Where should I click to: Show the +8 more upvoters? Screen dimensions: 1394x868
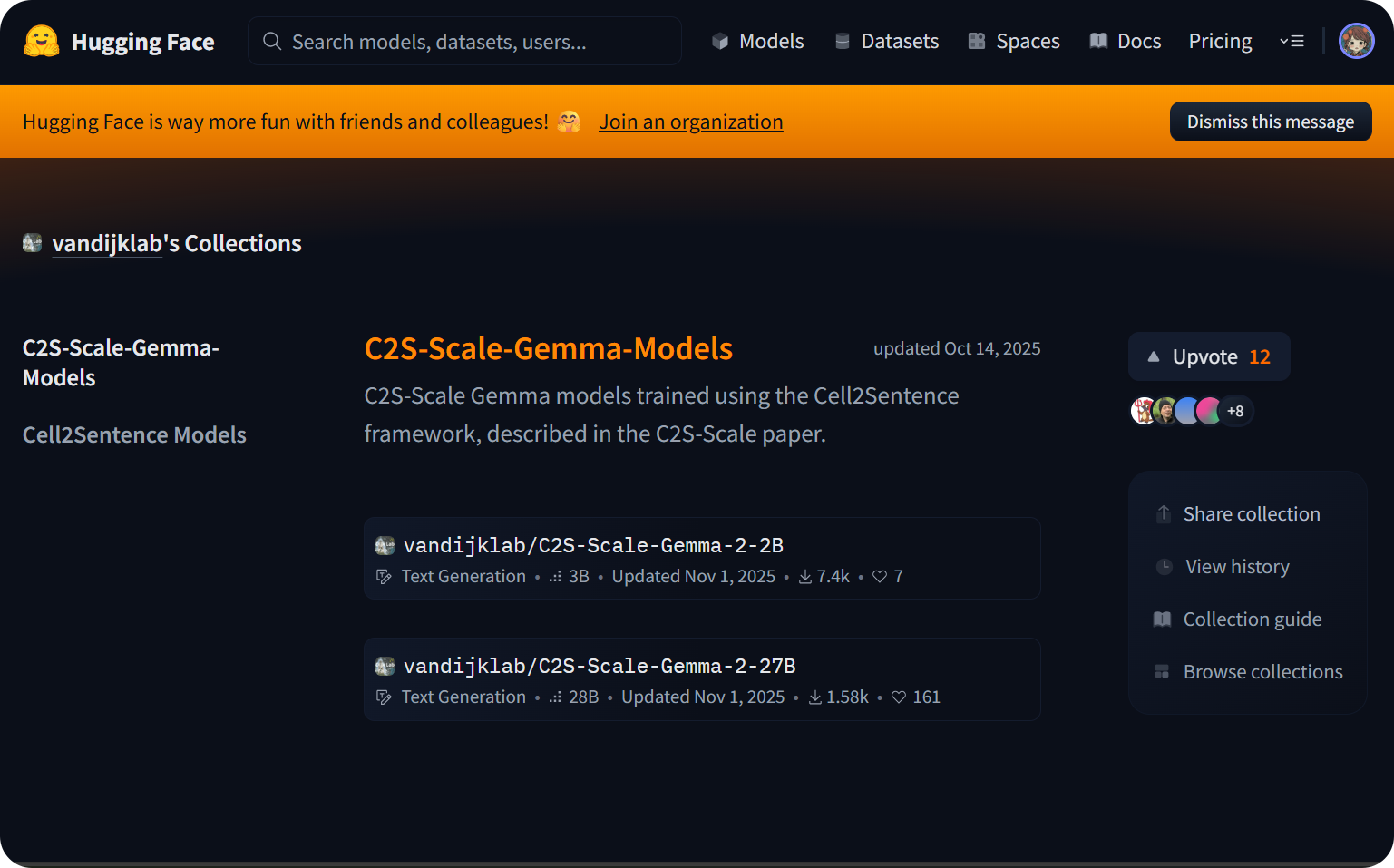[x=1234, y=411]
